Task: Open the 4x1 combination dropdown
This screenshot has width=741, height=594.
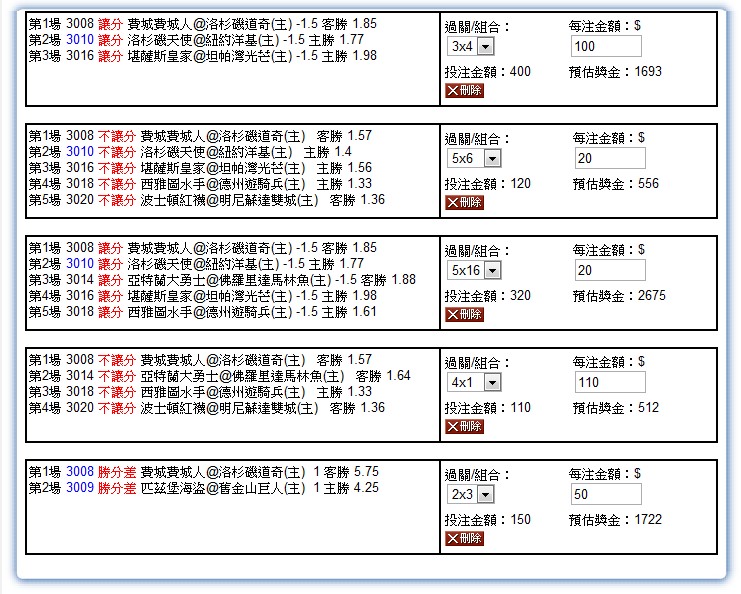Action: coord(474,382)
